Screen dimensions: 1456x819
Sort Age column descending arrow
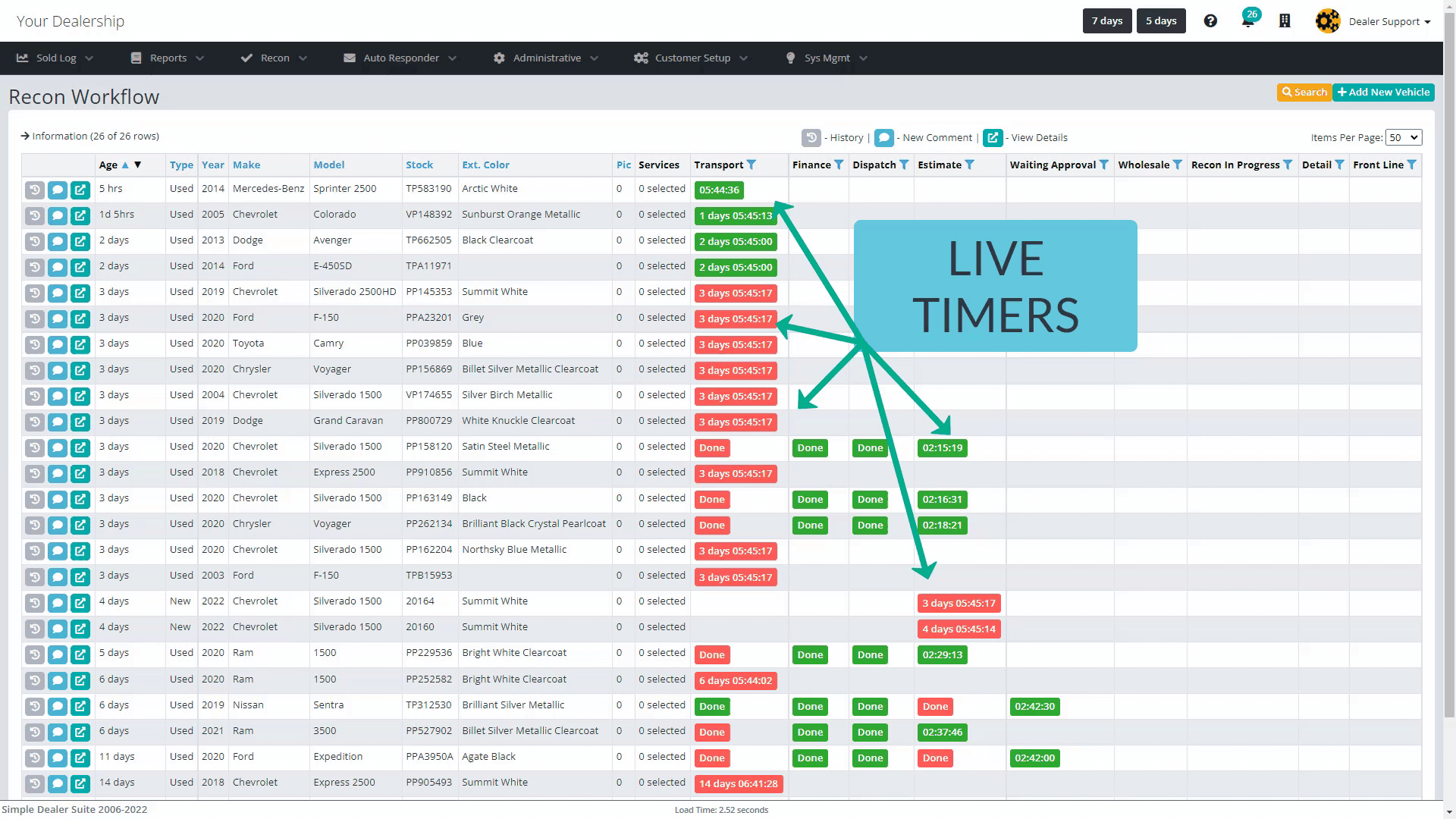point(138,165)
